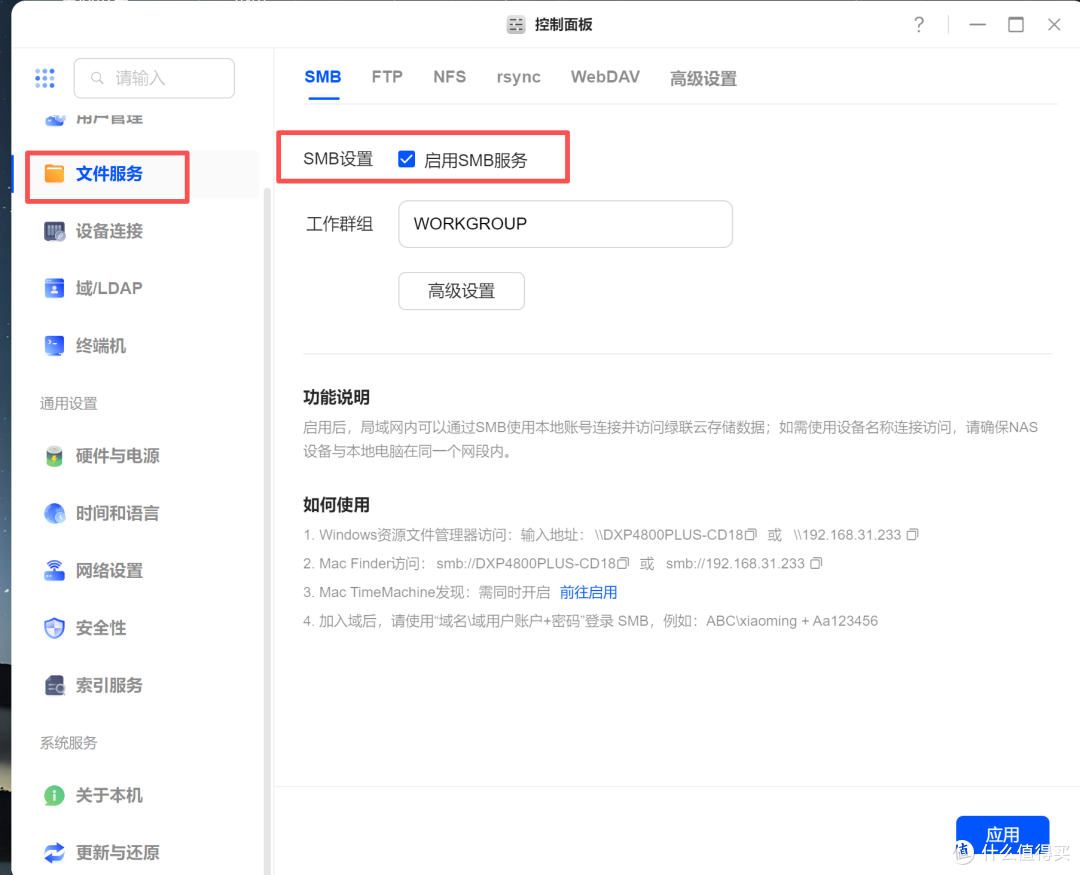The image size is (1080, 875).
Task: Click the 域/LDAP sidebar icon
Action: 54,288
